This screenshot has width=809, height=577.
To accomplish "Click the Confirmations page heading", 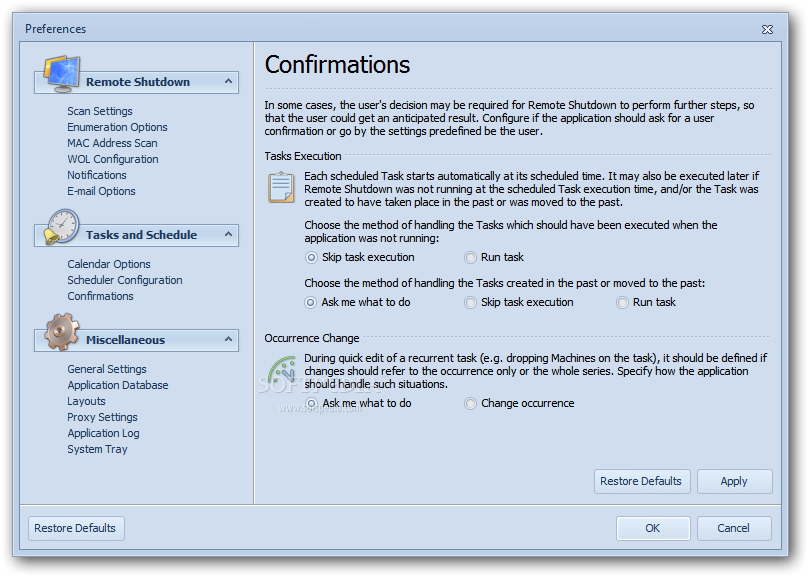I will (337, 65).
